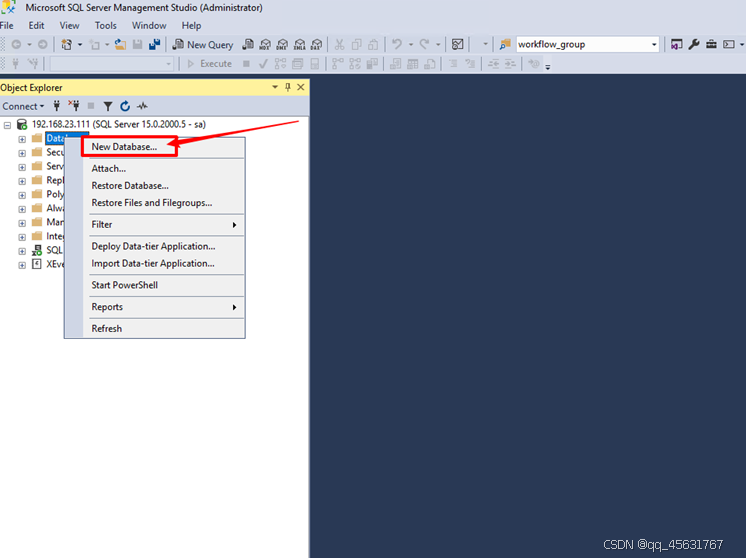Open toolbar overflow options arrow

548,67
